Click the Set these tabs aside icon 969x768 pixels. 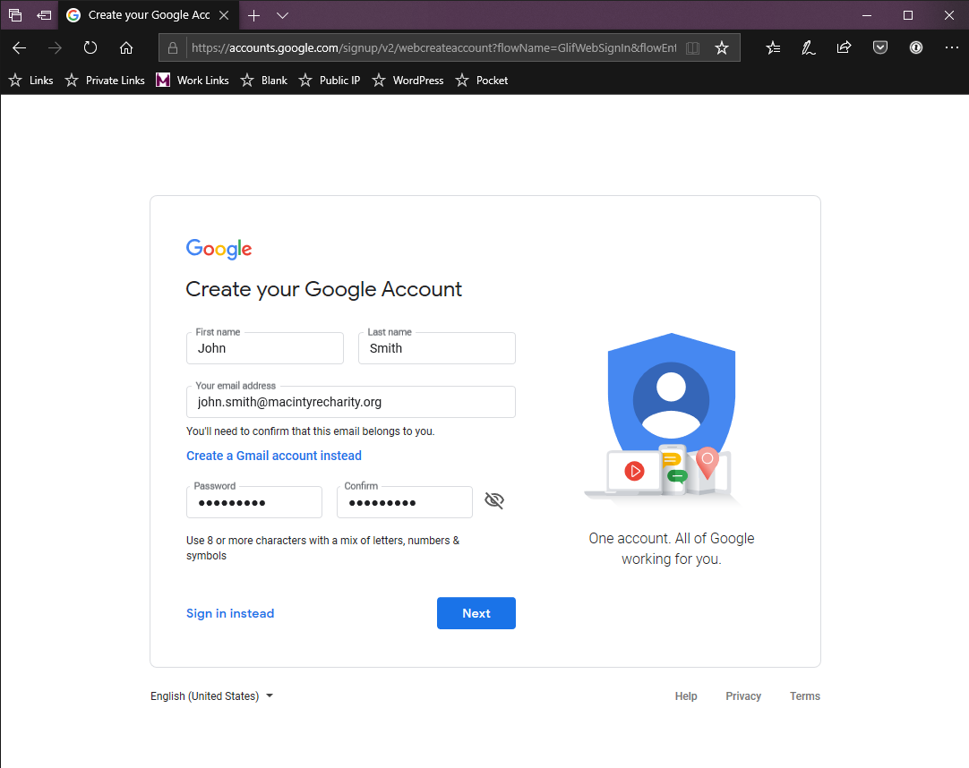click(44, 15)
